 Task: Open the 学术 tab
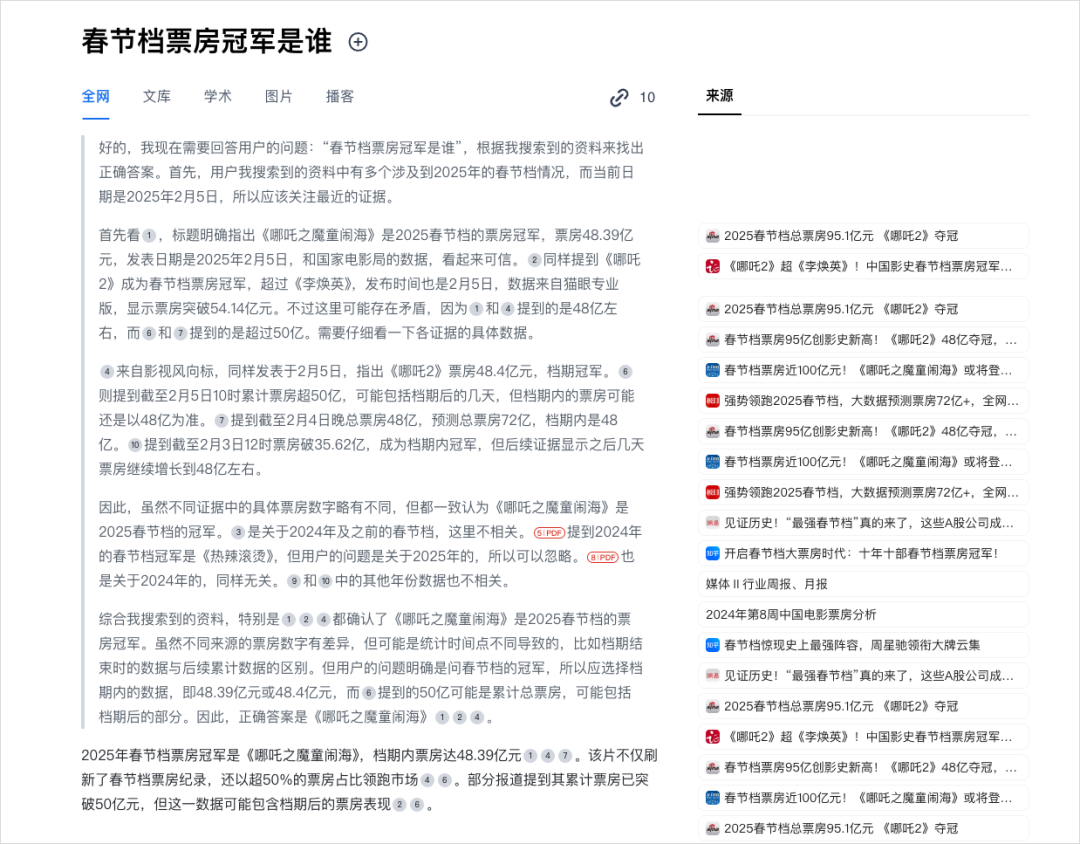218,96
